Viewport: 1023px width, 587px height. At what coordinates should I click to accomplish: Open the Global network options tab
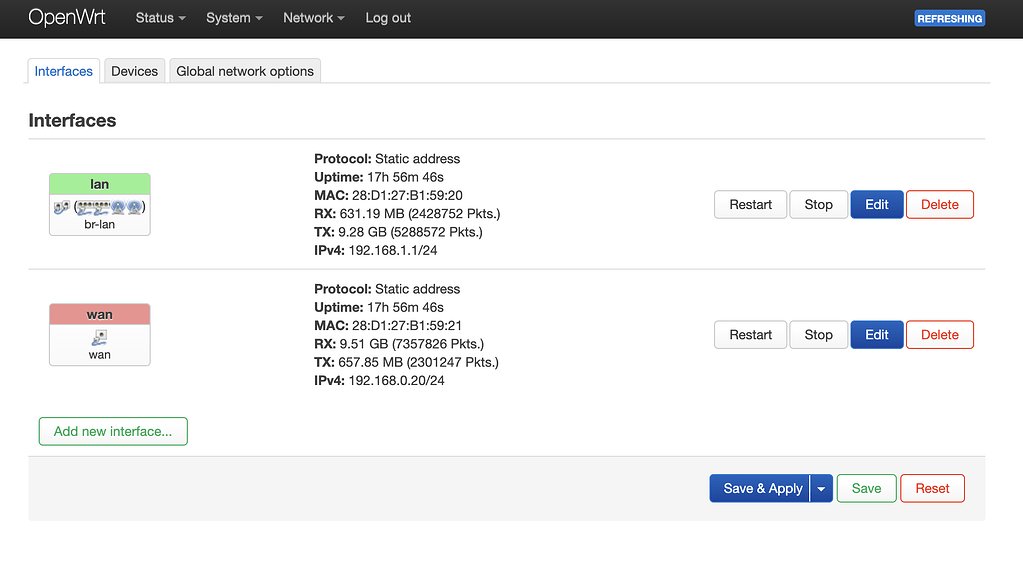pyautogui.click(x=244, y=70)
